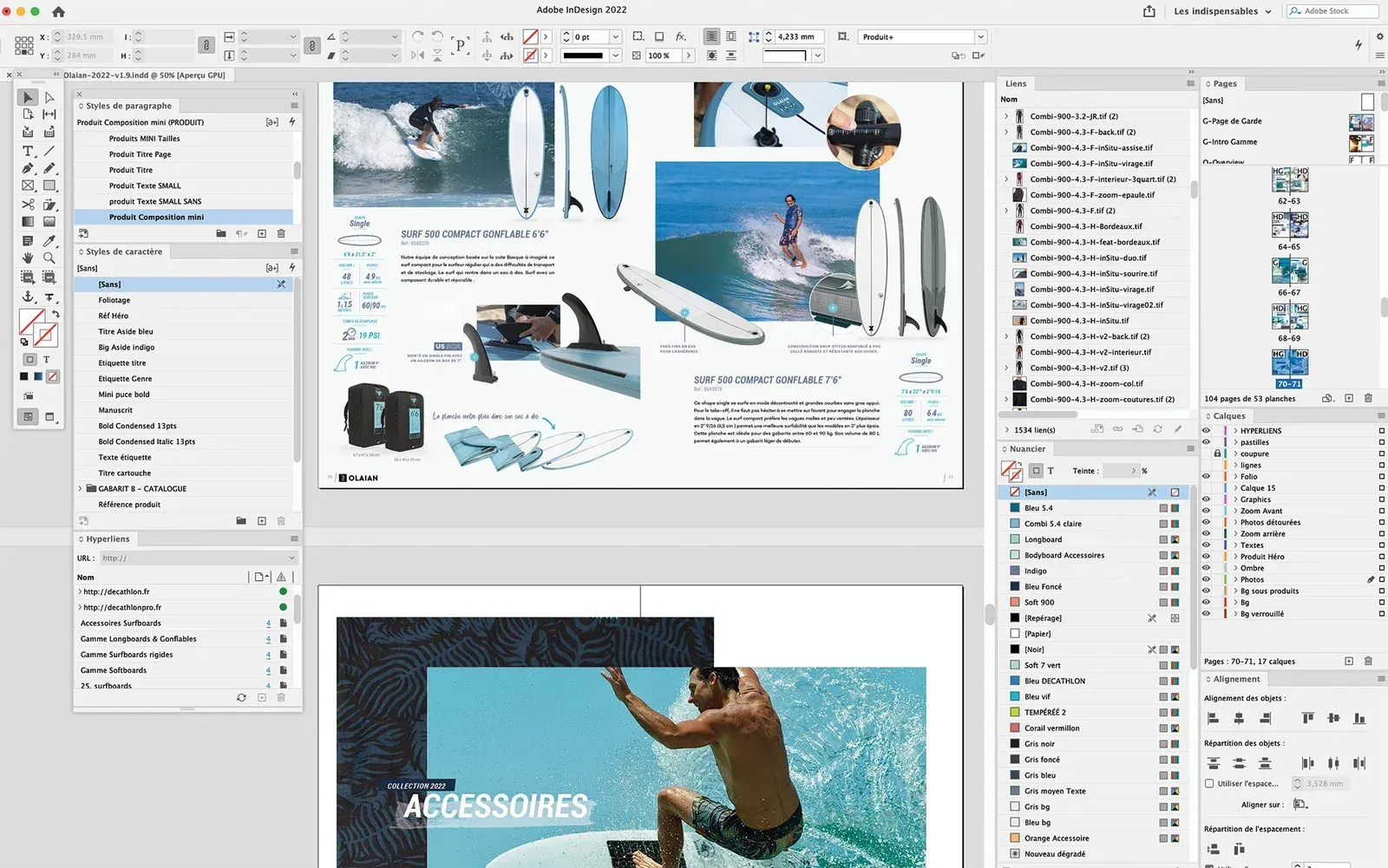
Task: Expand the http://decathlon.fr hyperlink entry
Action: [x=80, y=592]
